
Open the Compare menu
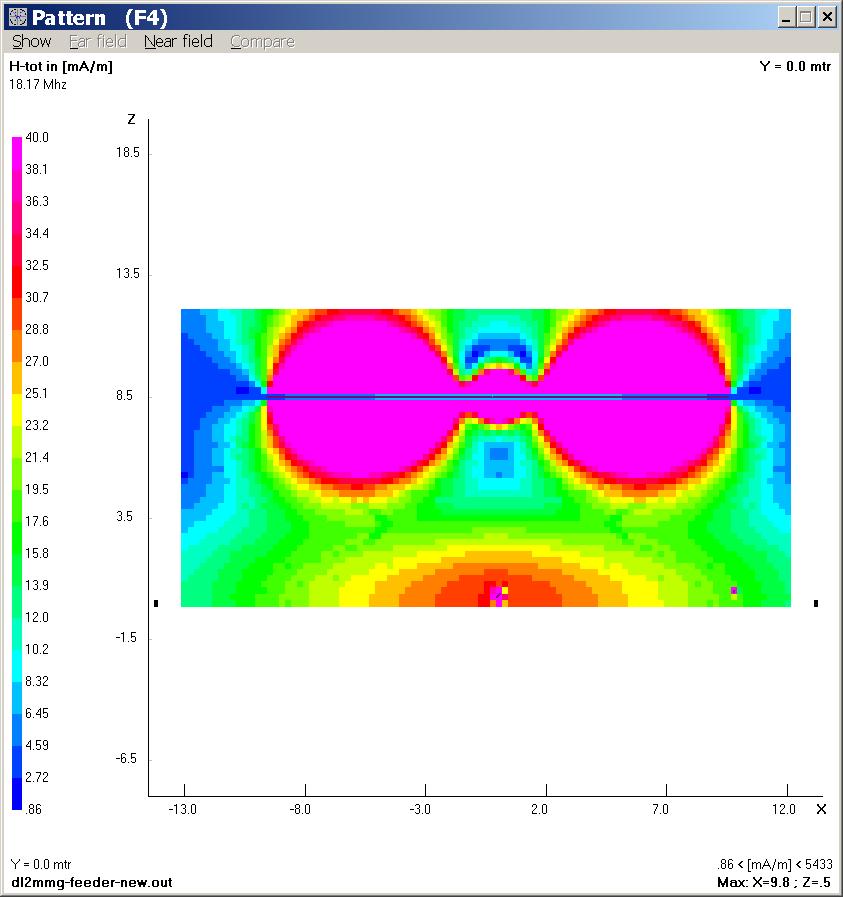(x=263, y=42)
